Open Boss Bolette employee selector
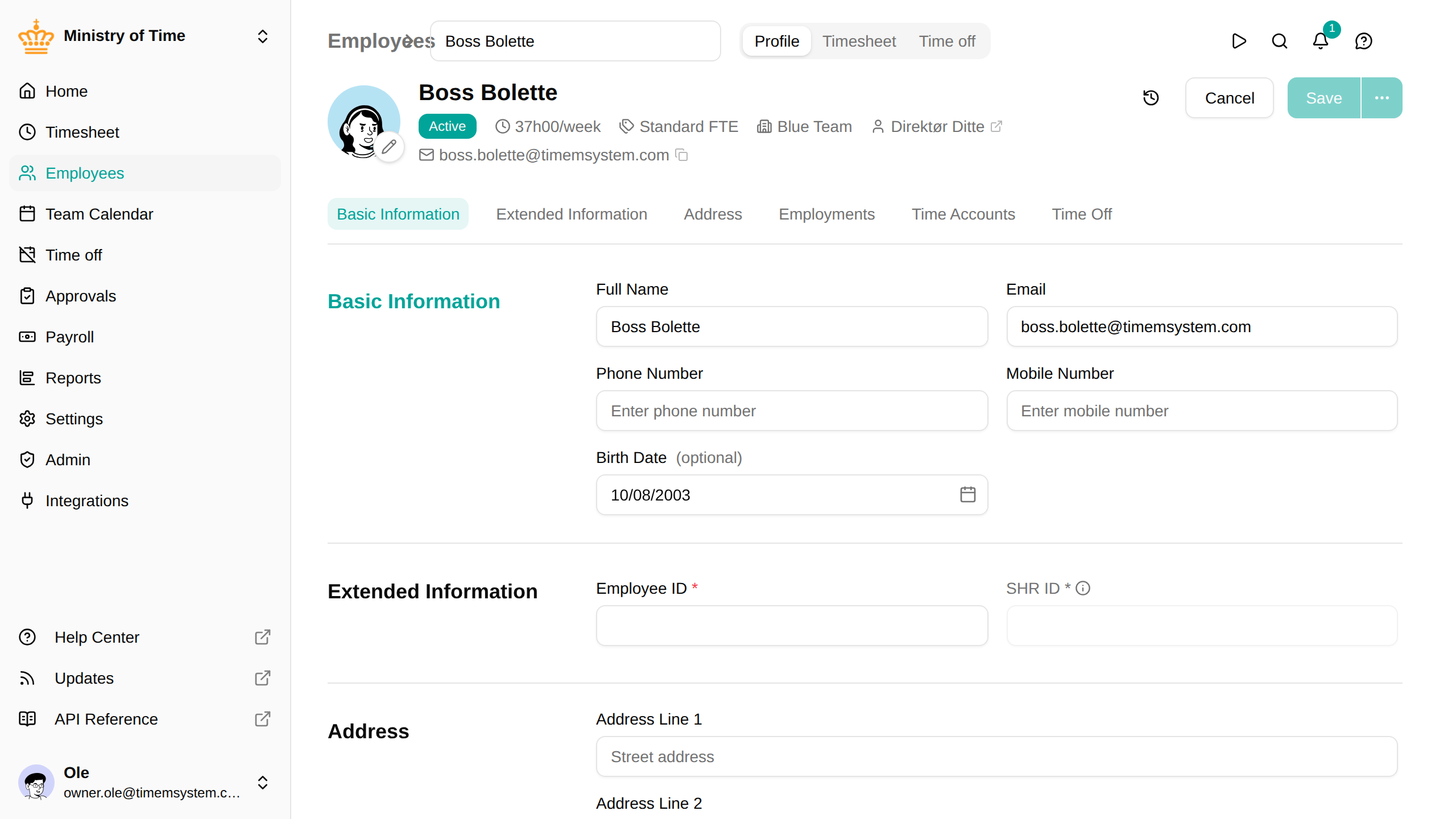Viewport: 1456px width, 819px height. [576, 41]
